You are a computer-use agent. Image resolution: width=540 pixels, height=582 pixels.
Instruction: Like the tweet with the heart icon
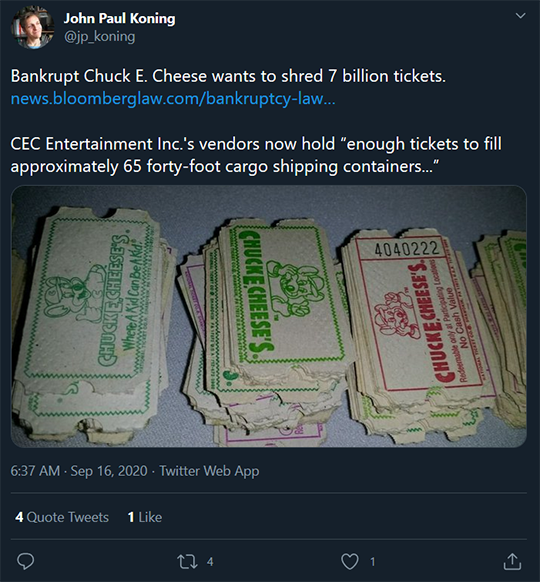tap(350, 562)
